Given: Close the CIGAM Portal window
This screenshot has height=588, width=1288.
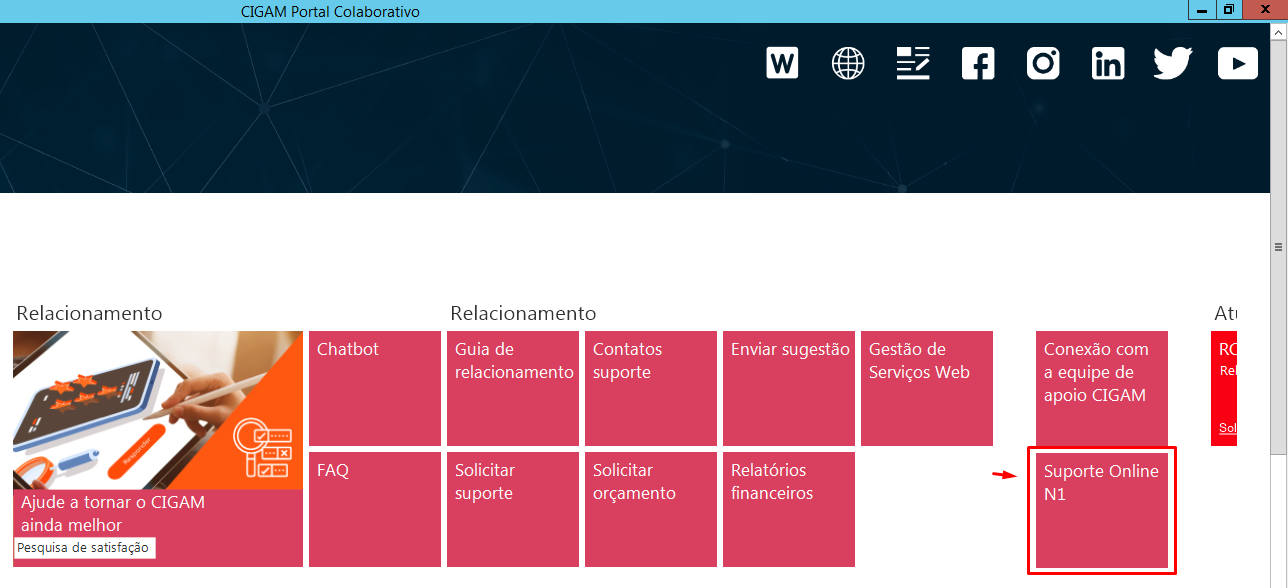Looking at the screenshot, I should [x=1265, y=10].
